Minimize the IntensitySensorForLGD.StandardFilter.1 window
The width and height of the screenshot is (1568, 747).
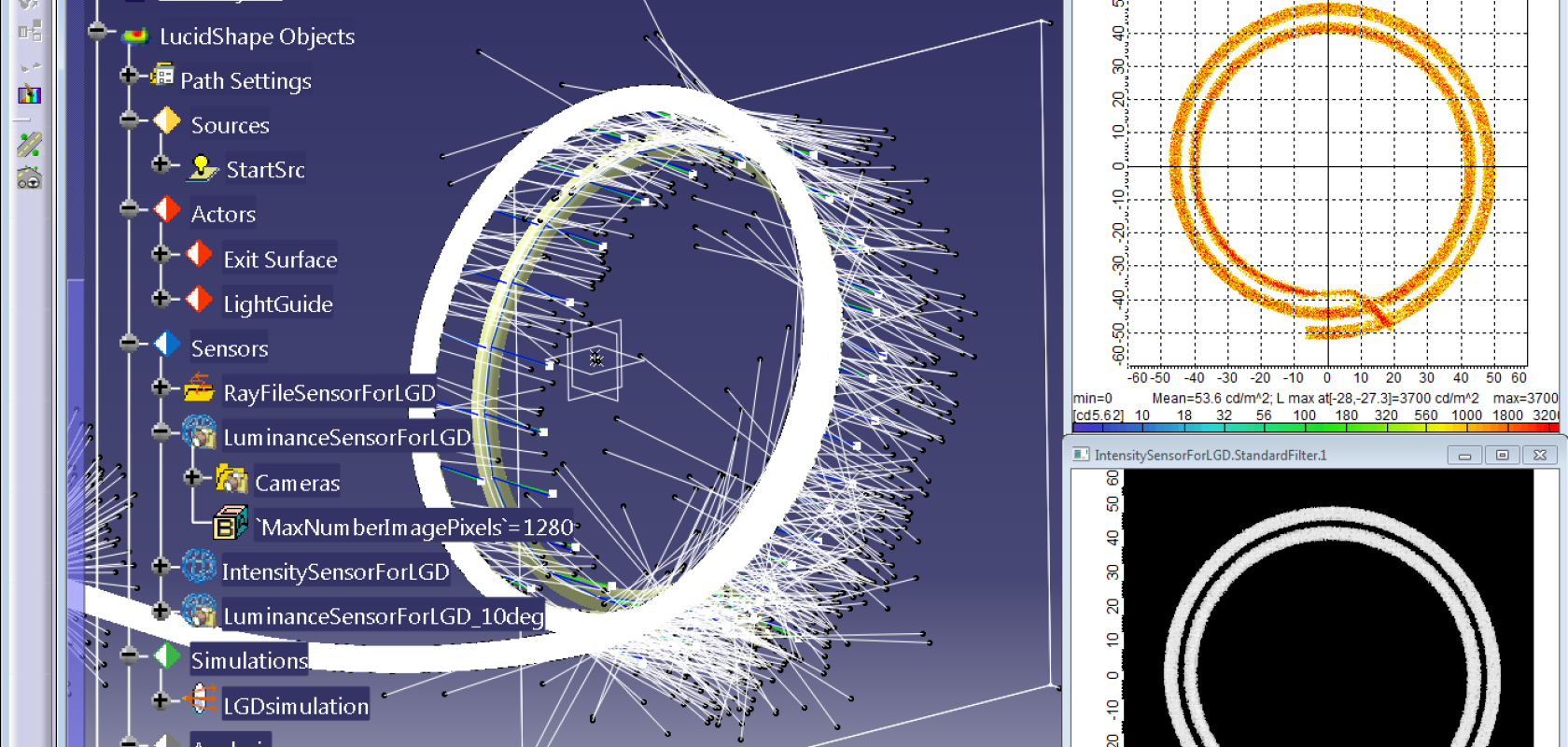1464,455
